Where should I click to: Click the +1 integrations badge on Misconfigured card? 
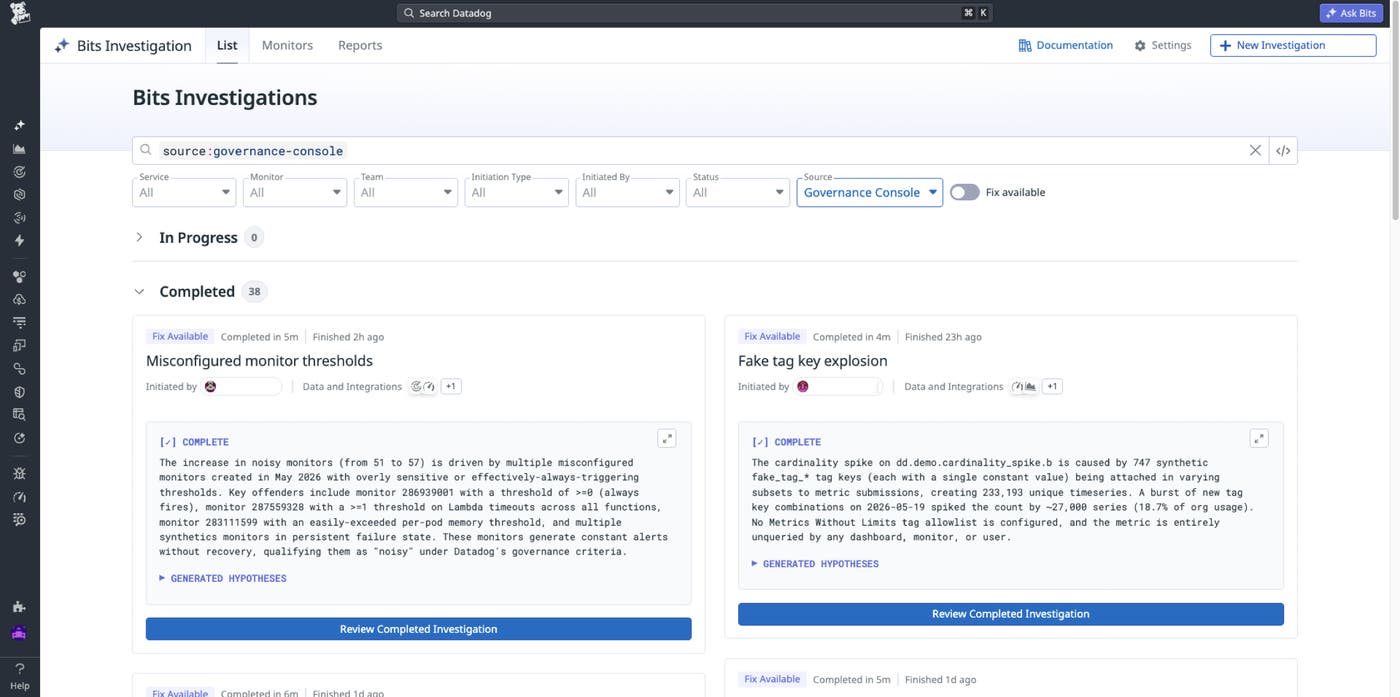(x=451, y=386)
